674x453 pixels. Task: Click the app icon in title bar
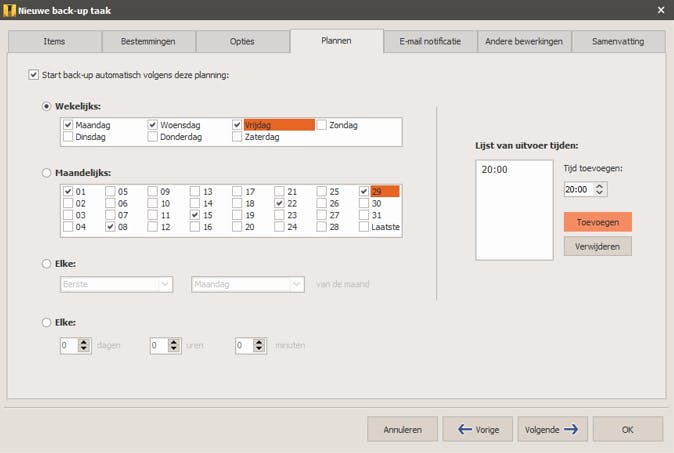9,10
